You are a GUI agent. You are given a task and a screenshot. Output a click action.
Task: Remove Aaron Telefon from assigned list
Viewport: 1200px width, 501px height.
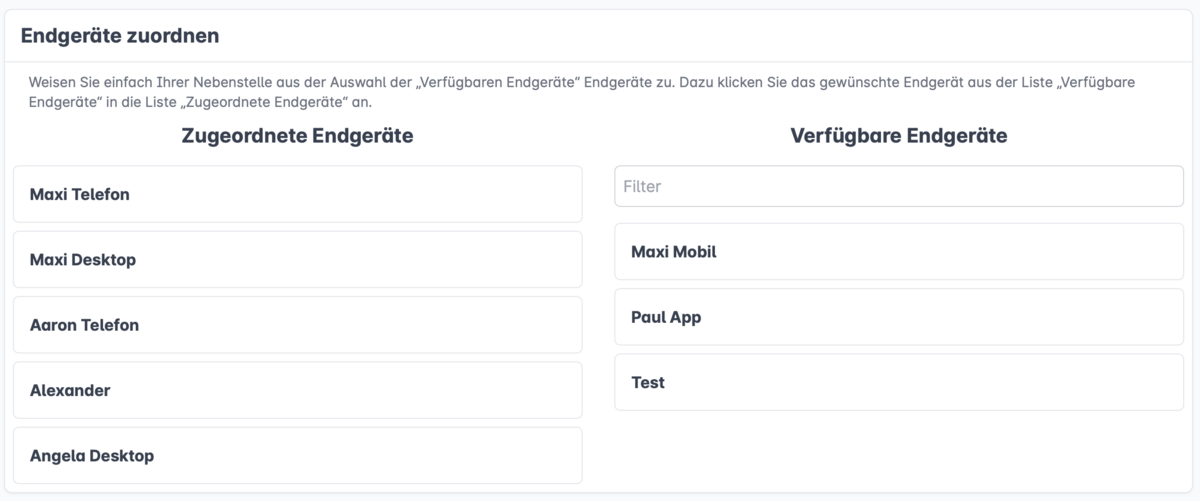click(297, 325)
